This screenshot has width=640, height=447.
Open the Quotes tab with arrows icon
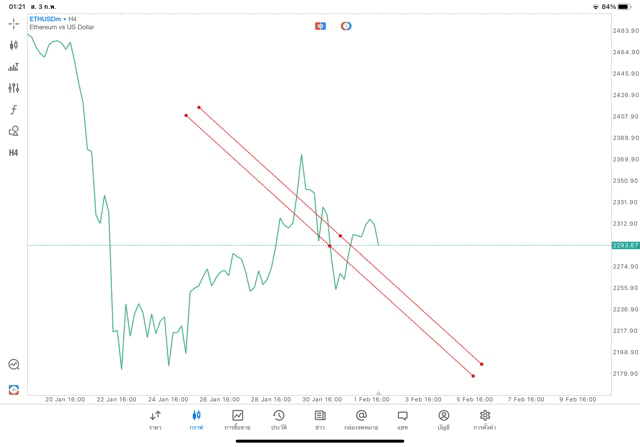click(x=155, y=420)
